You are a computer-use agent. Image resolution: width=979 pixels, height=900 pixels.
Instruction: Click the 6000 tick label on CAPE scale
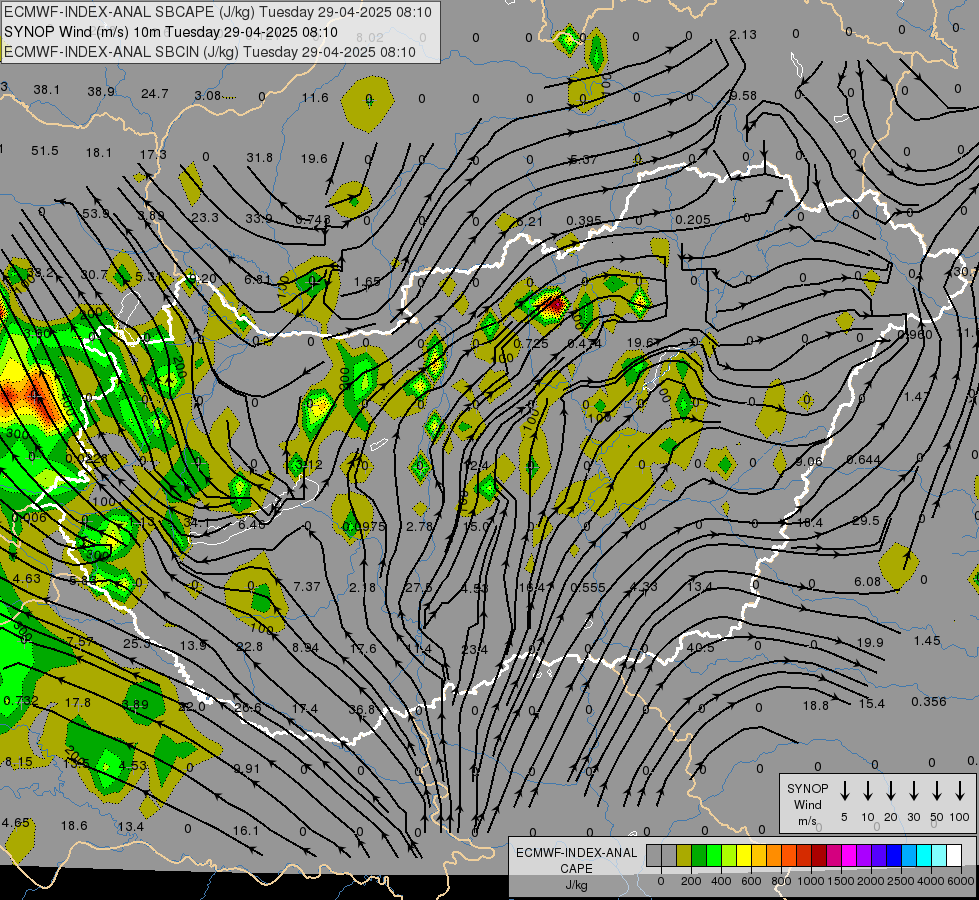pyautogui.click(x=961, y=881)
